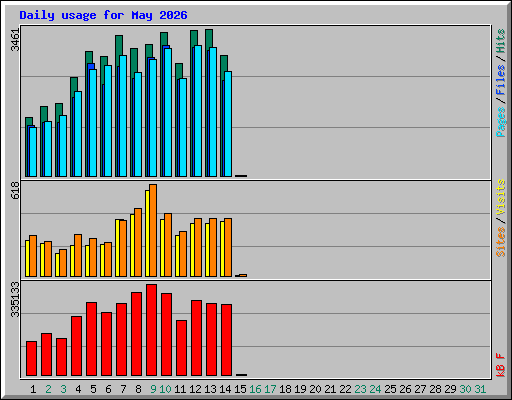512x400 pixels.
Task: Click day 31 on the x-axis
Action: coord(480,389)
